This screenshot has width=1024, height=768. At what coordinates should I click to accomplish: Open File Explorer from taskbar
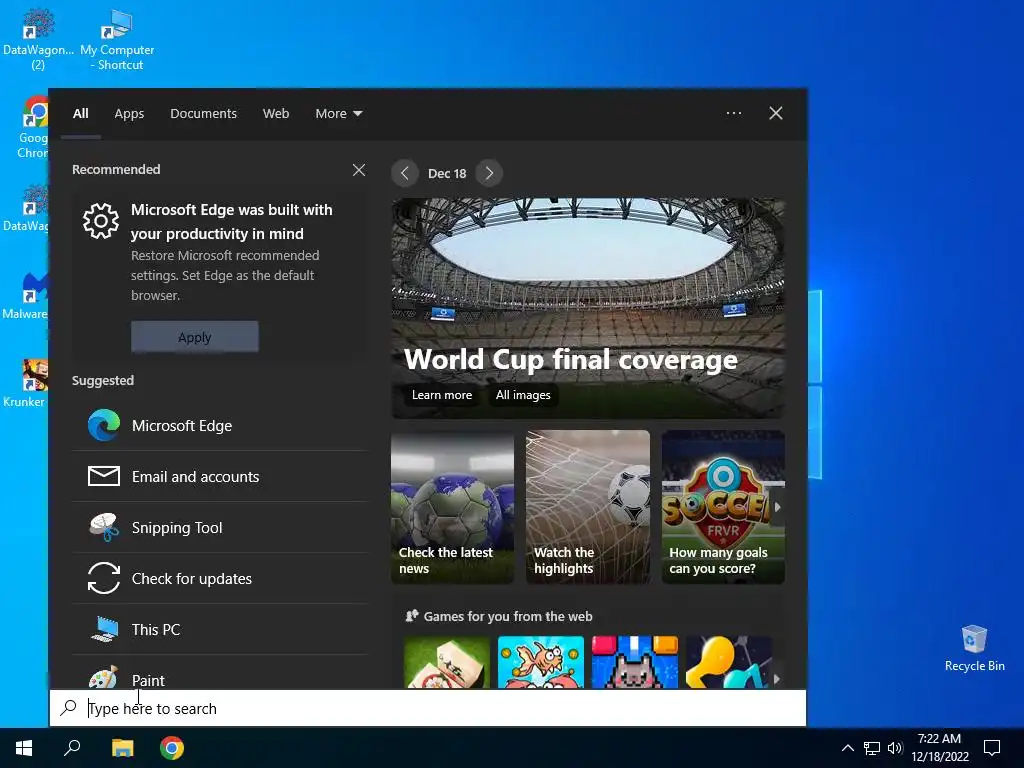122,748
